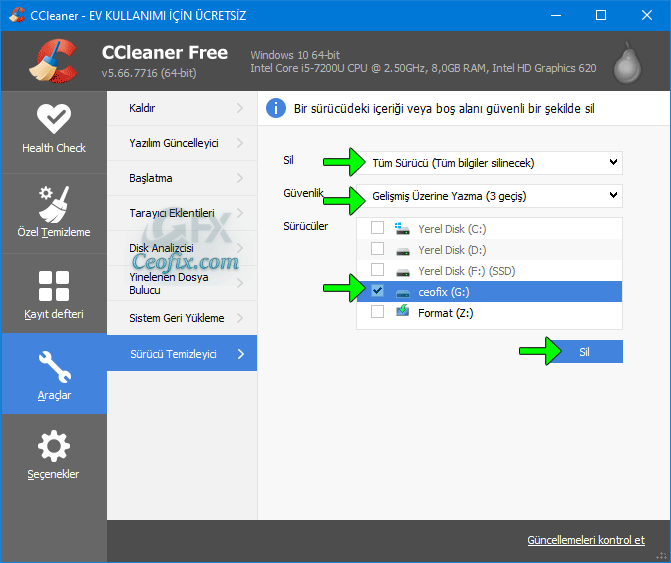Minimize the CCleaner window
This screenshot has height=563, width=671.
tap(555, 15)
